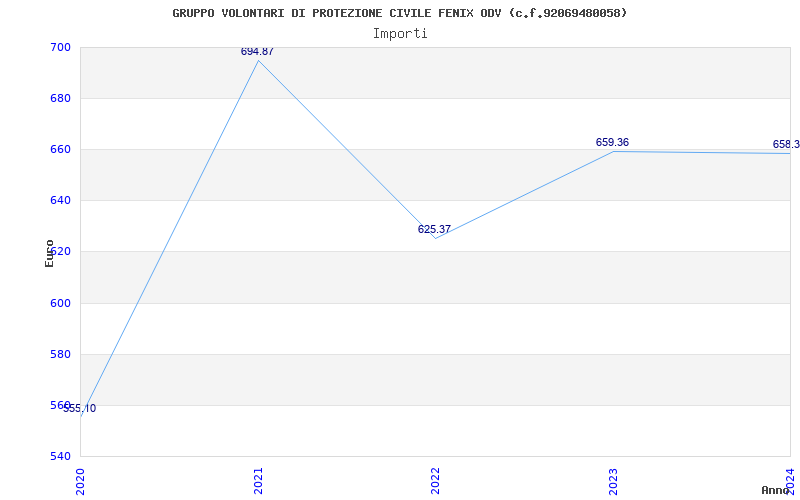The width and height of the screenshot is (800, 500).
Task: Click the Anno axis title
Action: click(x=775, y=490)
